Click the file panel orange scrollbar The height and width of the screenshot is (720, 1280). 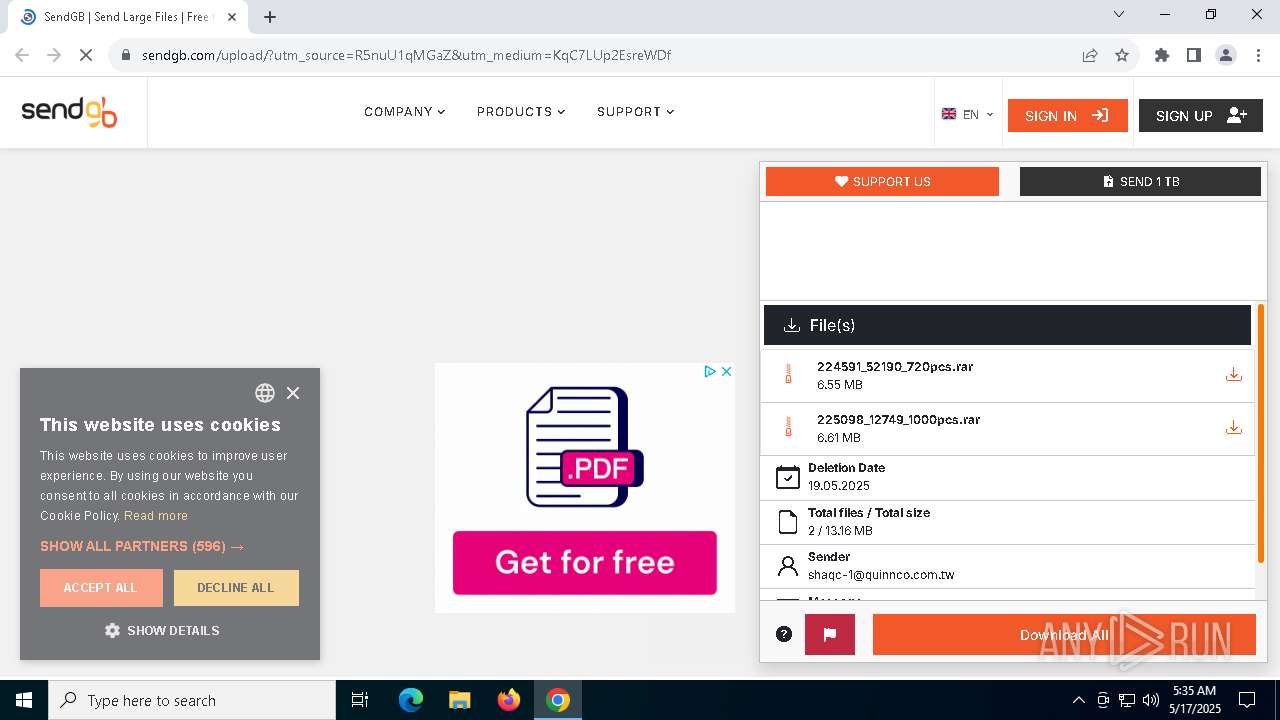pyautogui.click(x=1261, y=434)
